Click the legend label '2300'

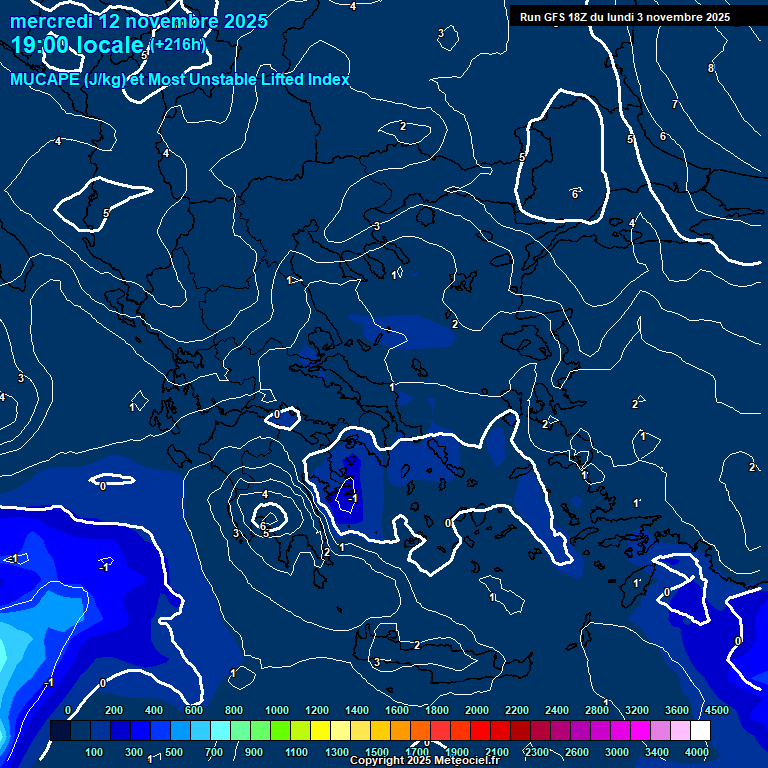coord(537,752)
